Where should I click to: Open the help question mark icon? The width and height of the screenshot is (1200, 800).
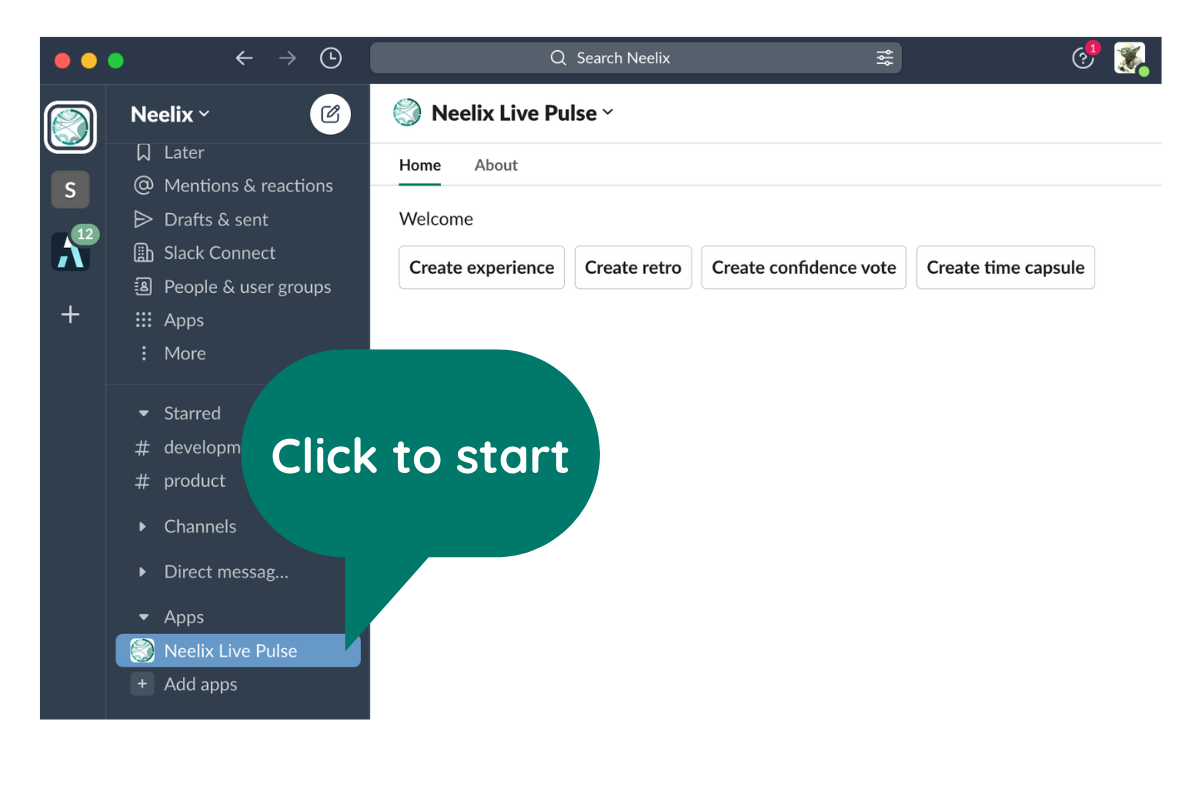pyautogui.click(x=1083, y=58)
